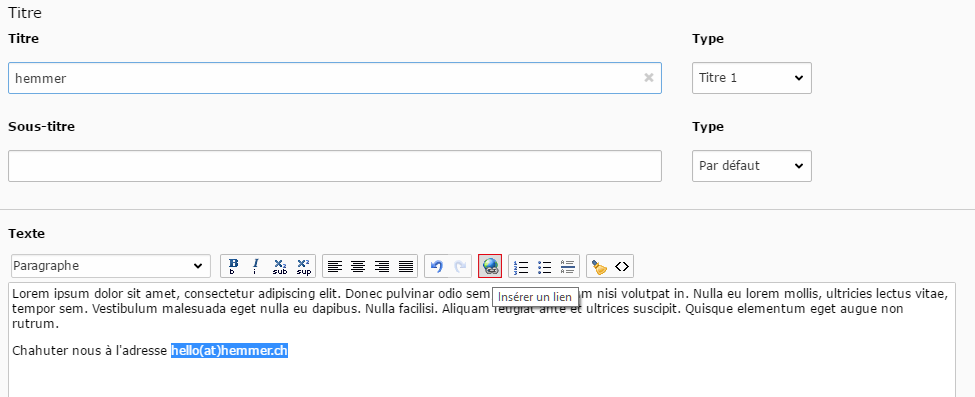The image size is (975, 397).
Task: Click the Insérer un lien globe icon
Action: click(490, 266)
